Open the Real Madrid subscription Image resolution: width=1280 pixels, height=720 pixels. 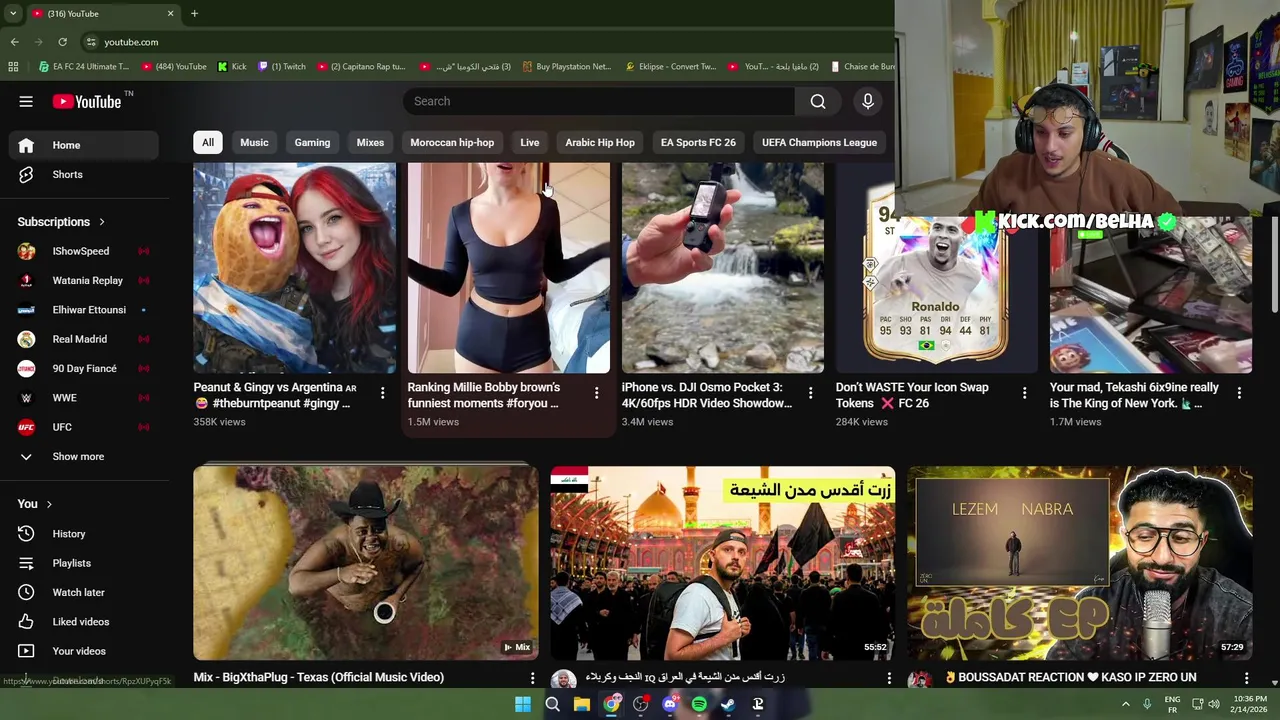click(x=86, y=339)
